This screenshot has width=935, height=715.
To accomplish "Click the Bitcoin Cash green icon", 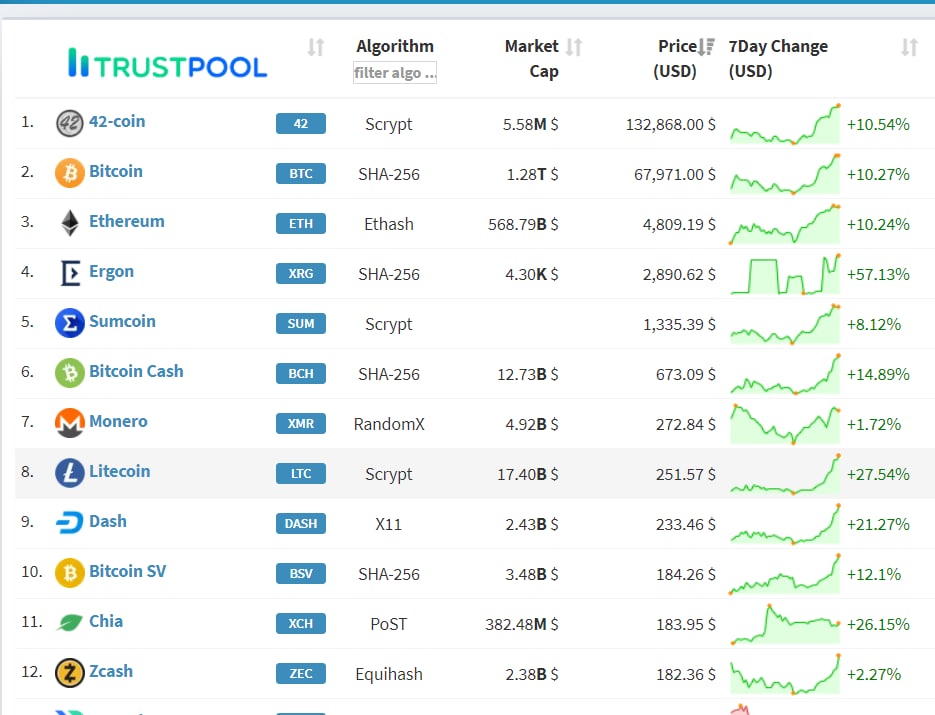I will [70, 373].
